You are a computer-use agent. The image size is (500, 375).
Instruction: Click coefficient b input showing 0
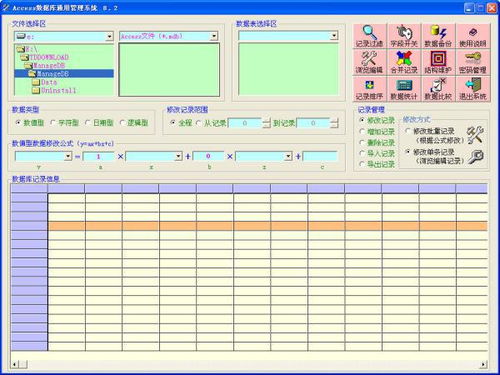tap(208, 156)
